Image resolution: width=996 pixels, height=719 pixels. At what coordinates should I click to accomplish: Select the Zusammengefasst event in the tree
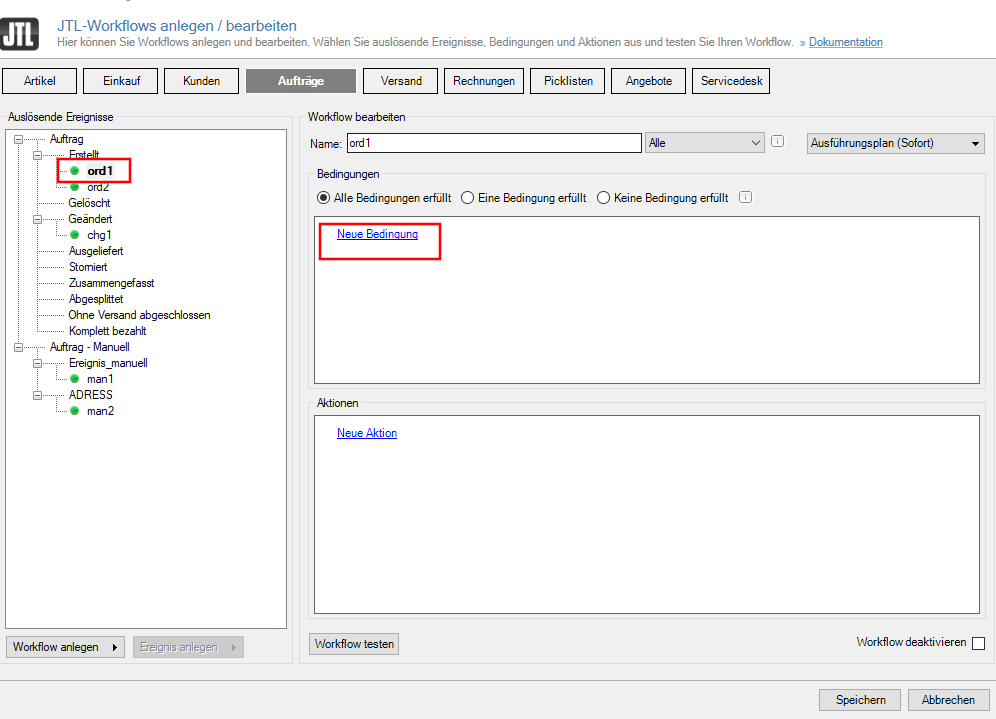click(111, 283)
